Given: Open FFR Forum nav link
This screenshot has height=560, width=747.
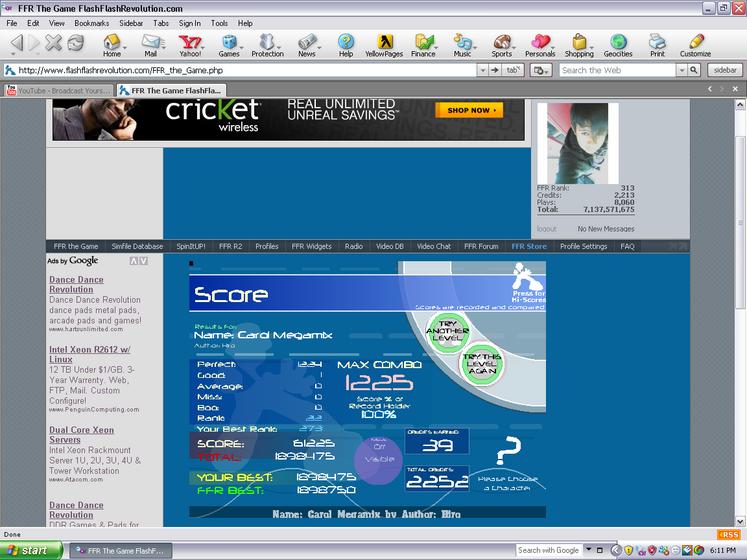Looking at the screenshot, I should pyautogui.click(x=481, y=246).
